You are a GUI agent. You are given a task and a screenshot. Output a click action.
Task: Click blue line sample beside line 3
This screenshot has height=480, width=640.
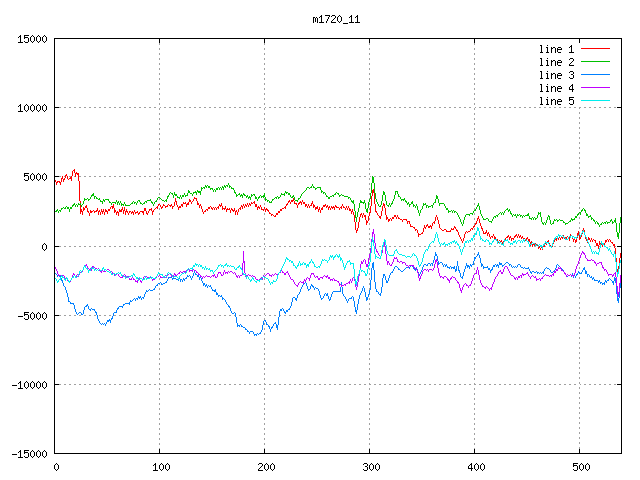tap(595, 75)
